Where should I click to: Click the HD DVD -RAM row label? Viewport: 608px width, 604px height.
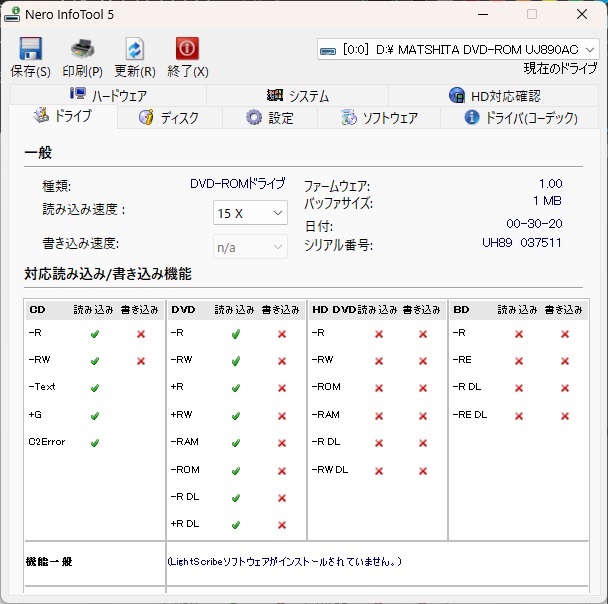pyautogui.click(x=326, y=414)
